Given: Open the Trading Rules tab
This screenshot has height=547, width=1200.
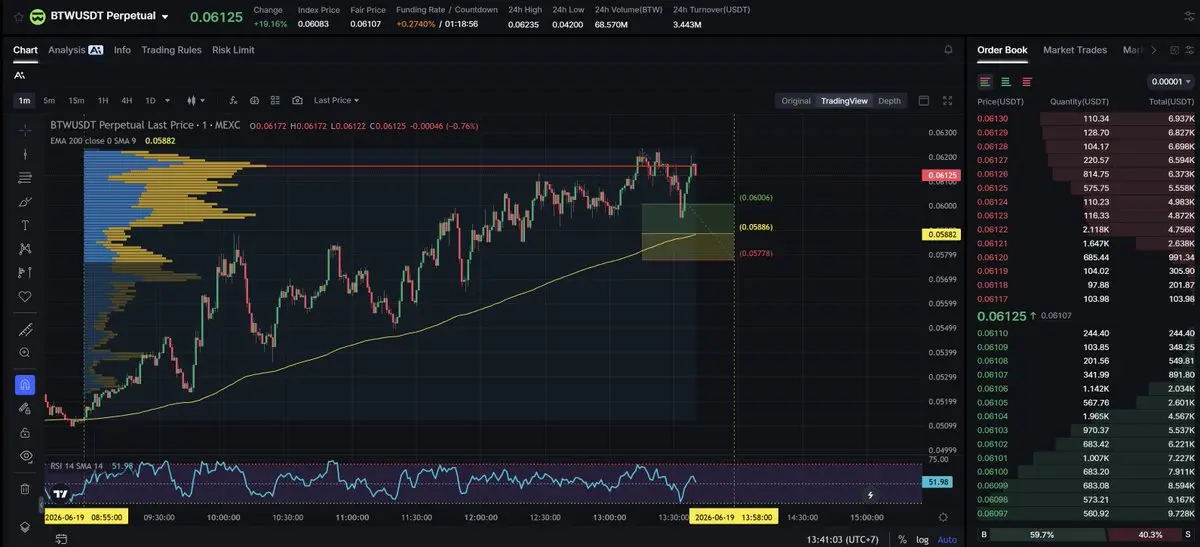Looking at the screenshot, I should 171,50.
